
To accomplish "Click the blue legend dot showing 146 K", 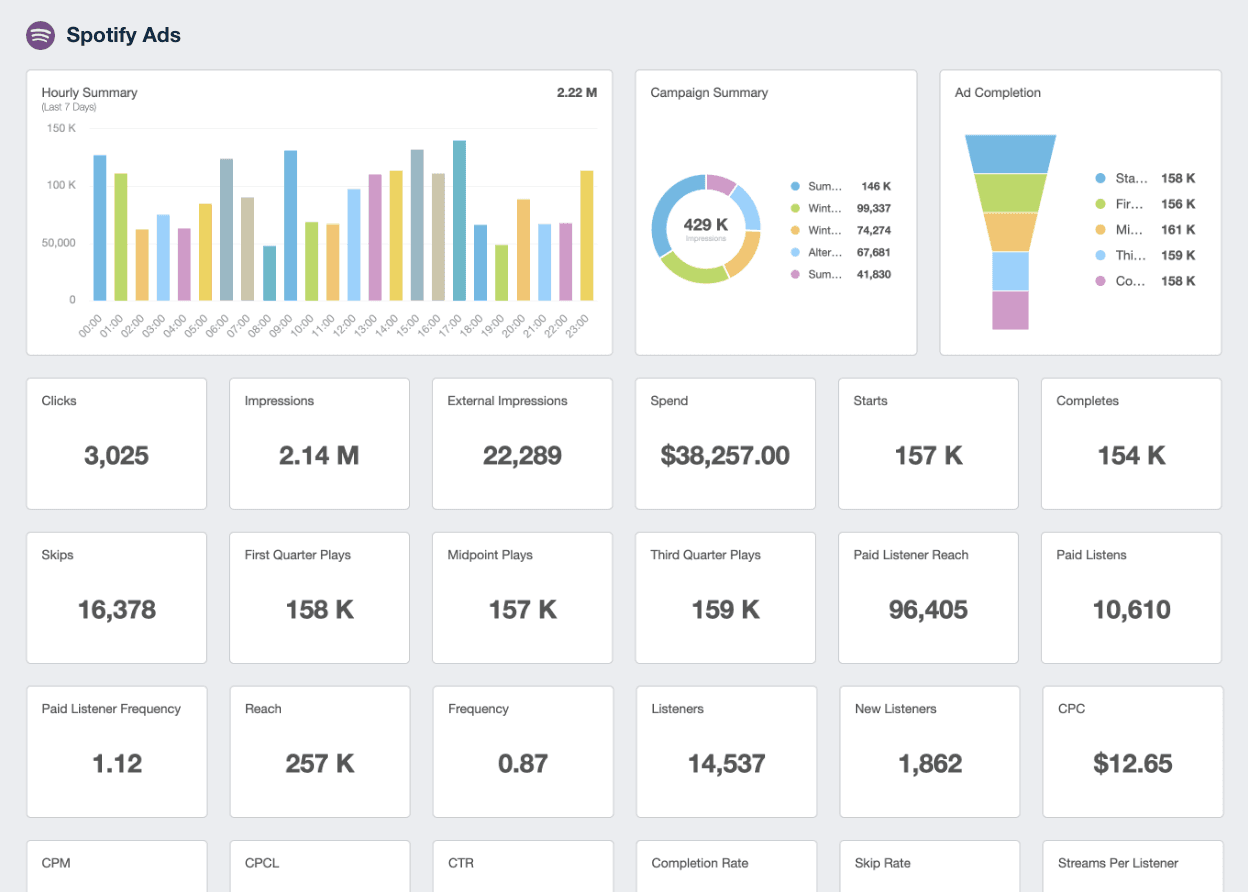I will pos(796,186).
